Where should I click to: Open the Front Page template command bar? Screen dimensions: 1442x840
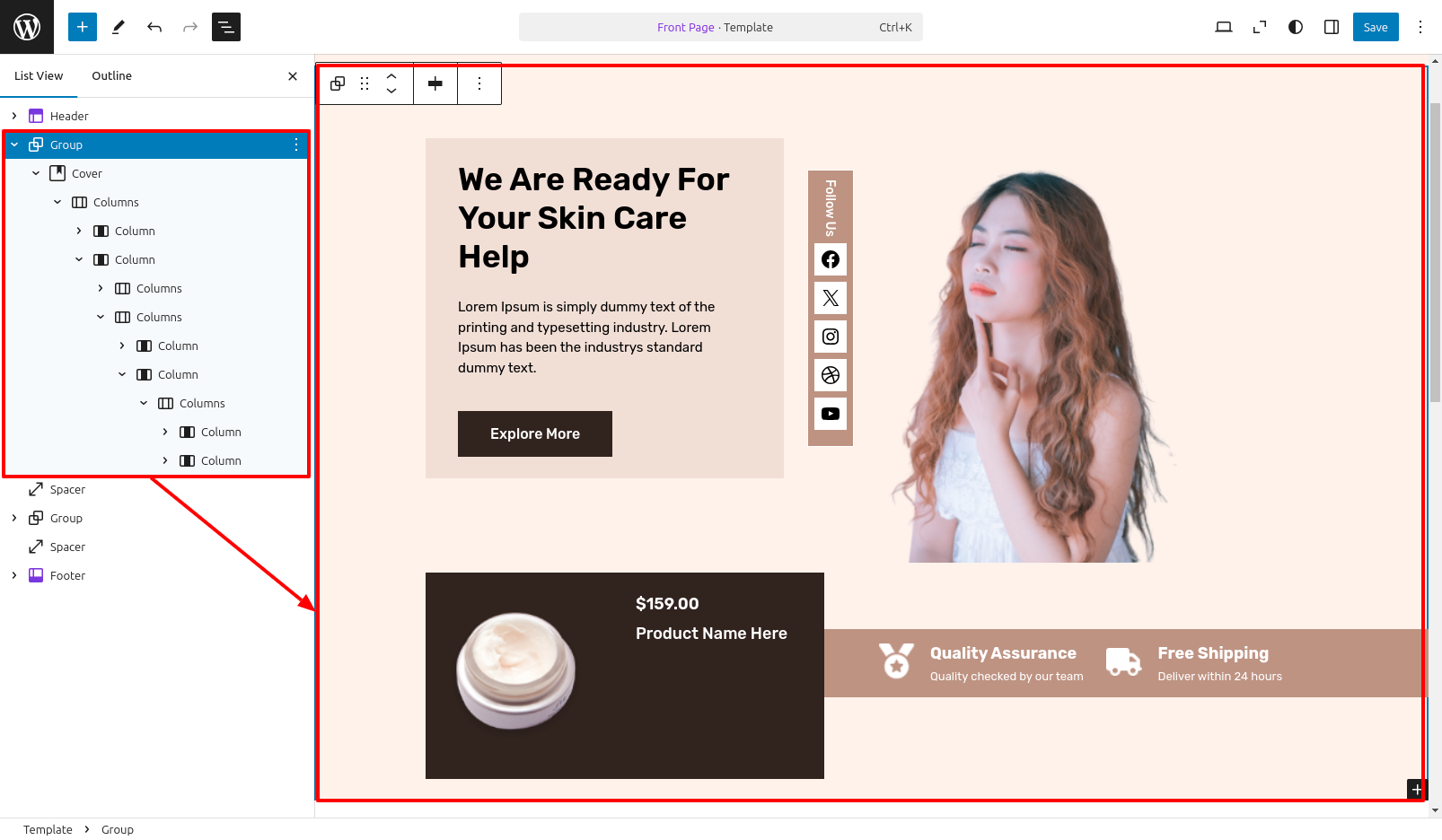(720, 27)
